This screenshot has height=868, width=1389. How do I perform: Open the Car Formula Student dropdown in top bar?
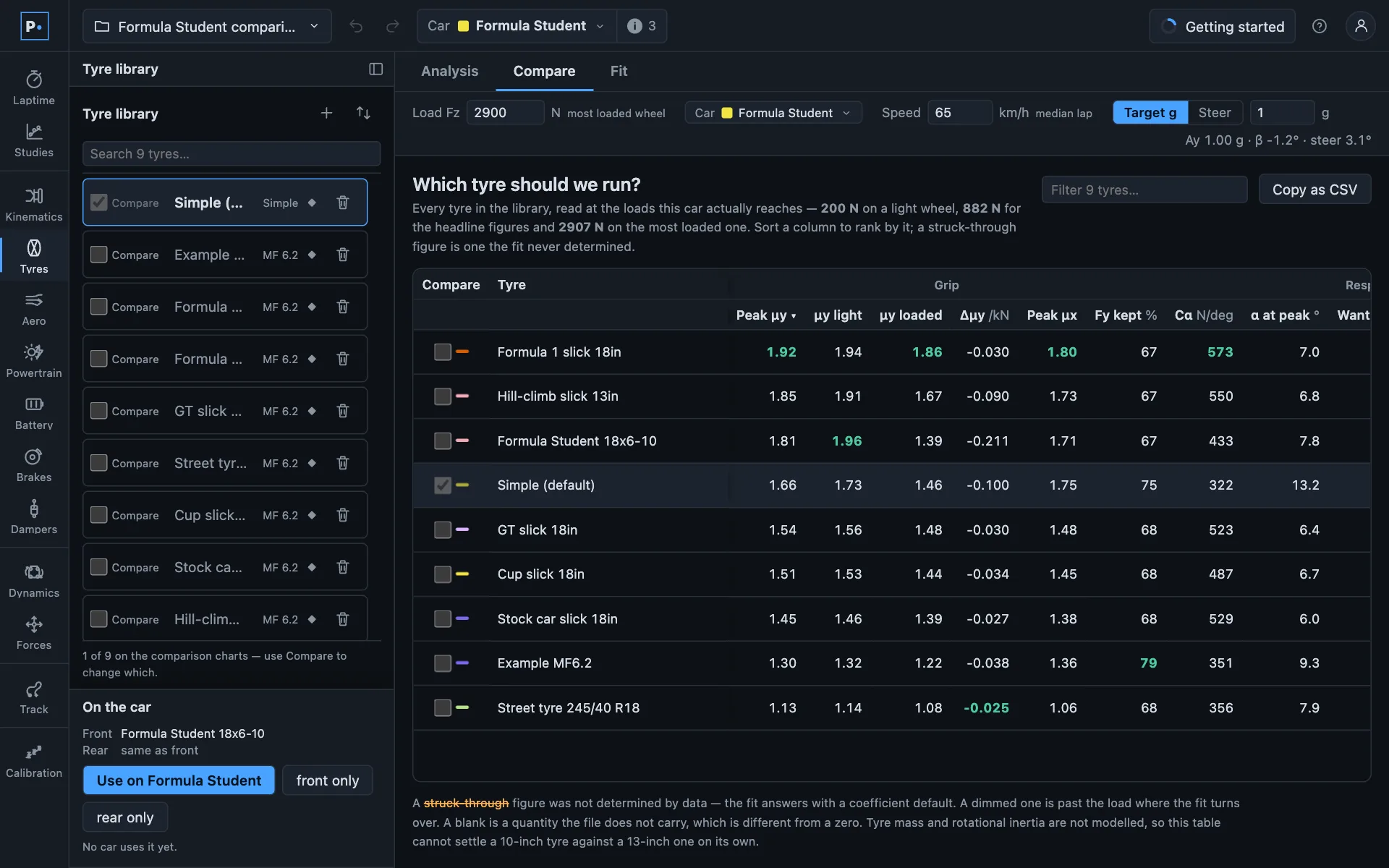pos(517,26)
